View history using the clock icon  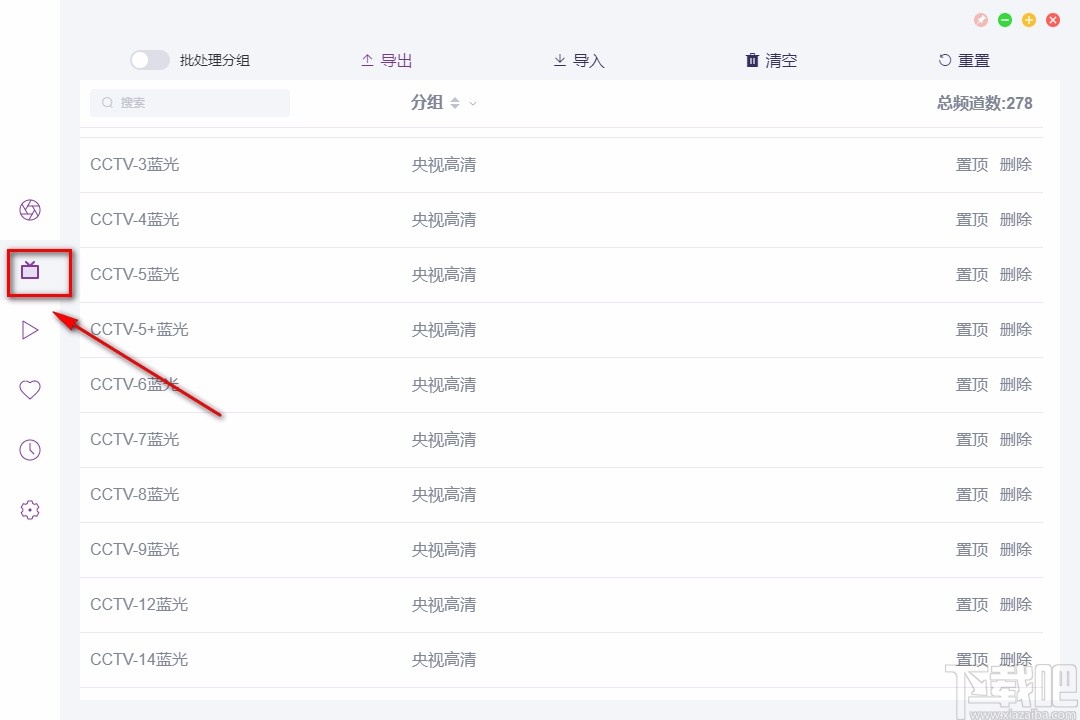[30, 450]
